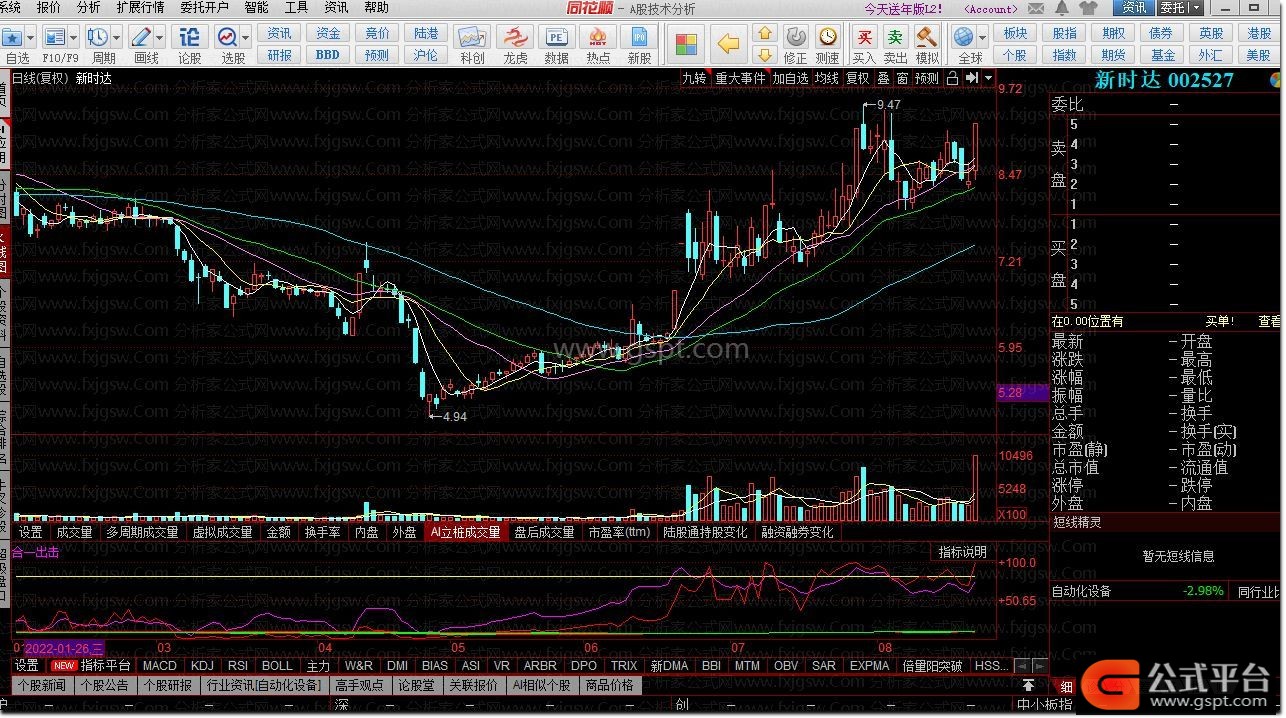Click the 买入 buy icon

pyautogui.click(x=864, y=38)
